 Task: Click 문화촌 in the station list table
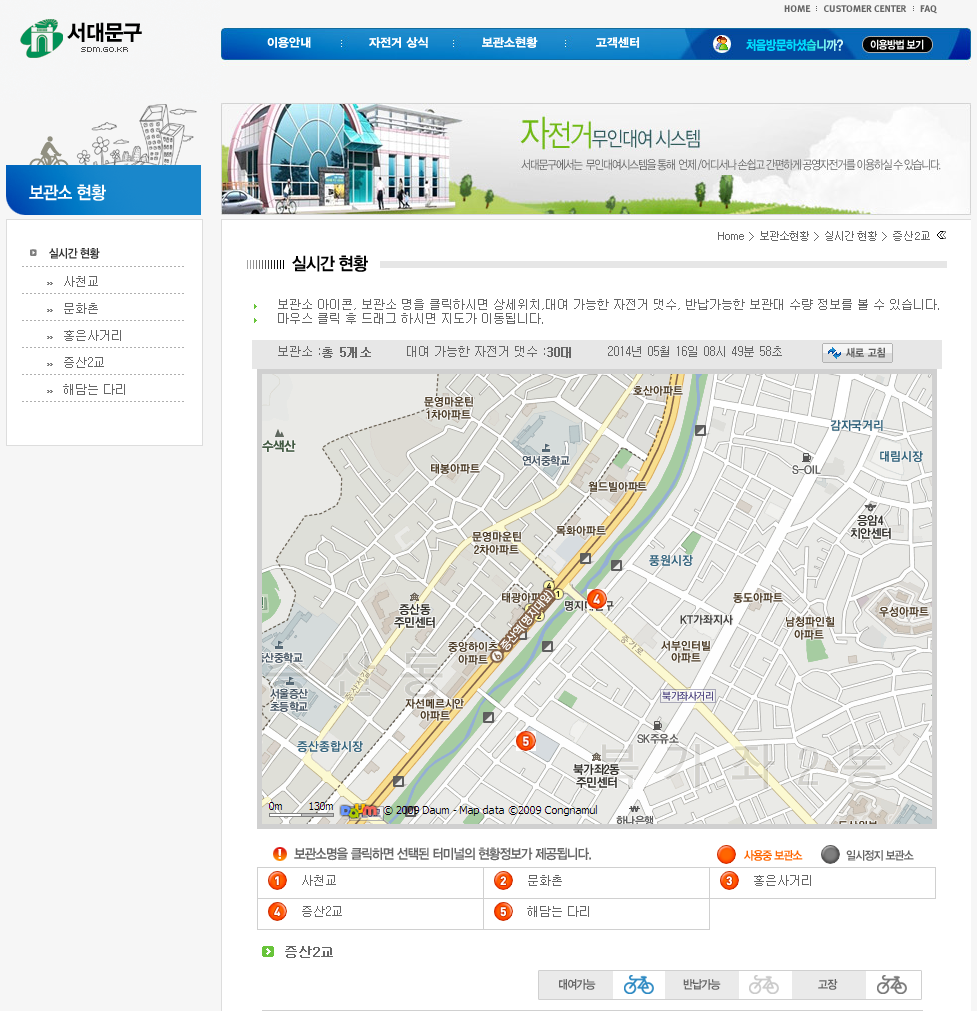544,881
